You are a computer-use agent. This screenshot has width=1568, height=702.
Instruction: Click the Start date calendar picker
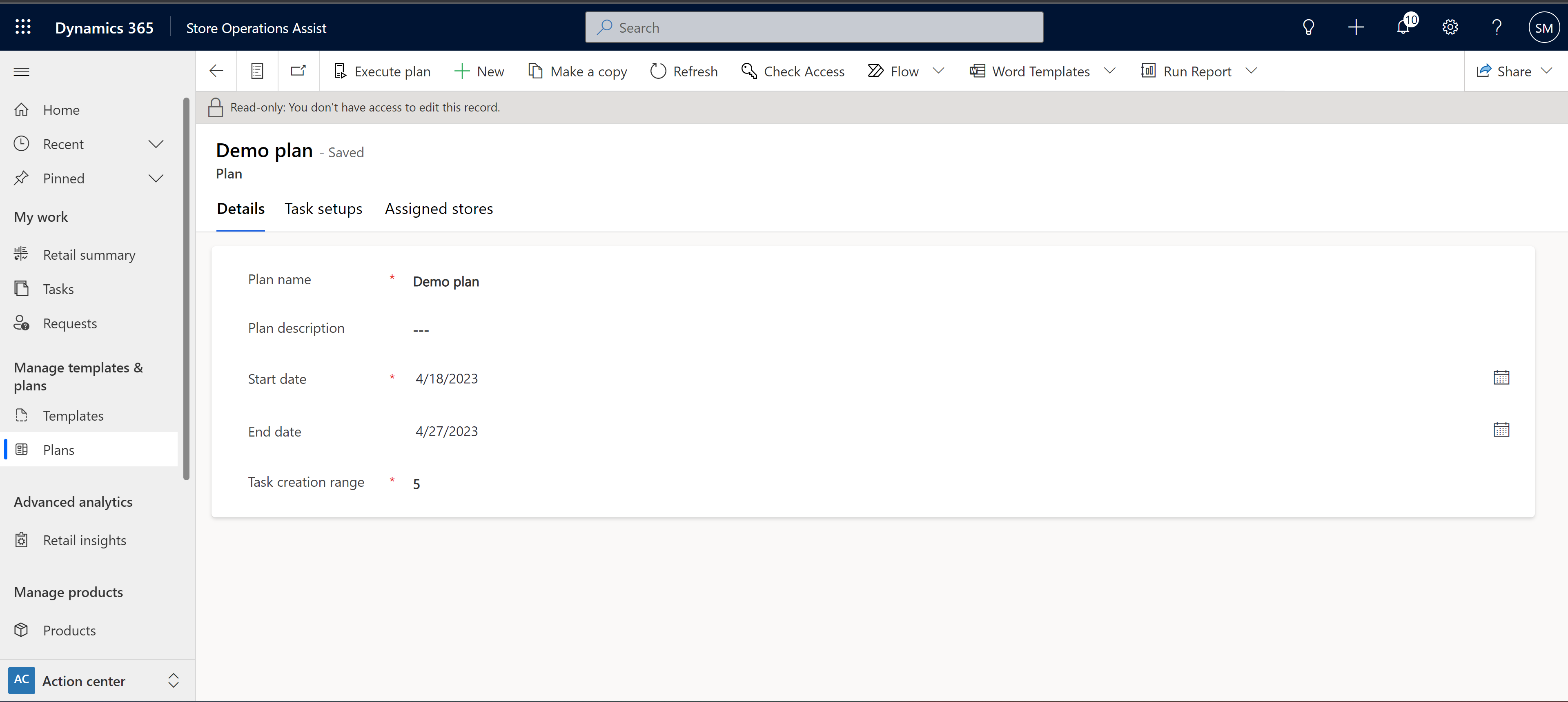pos(1503,378)
